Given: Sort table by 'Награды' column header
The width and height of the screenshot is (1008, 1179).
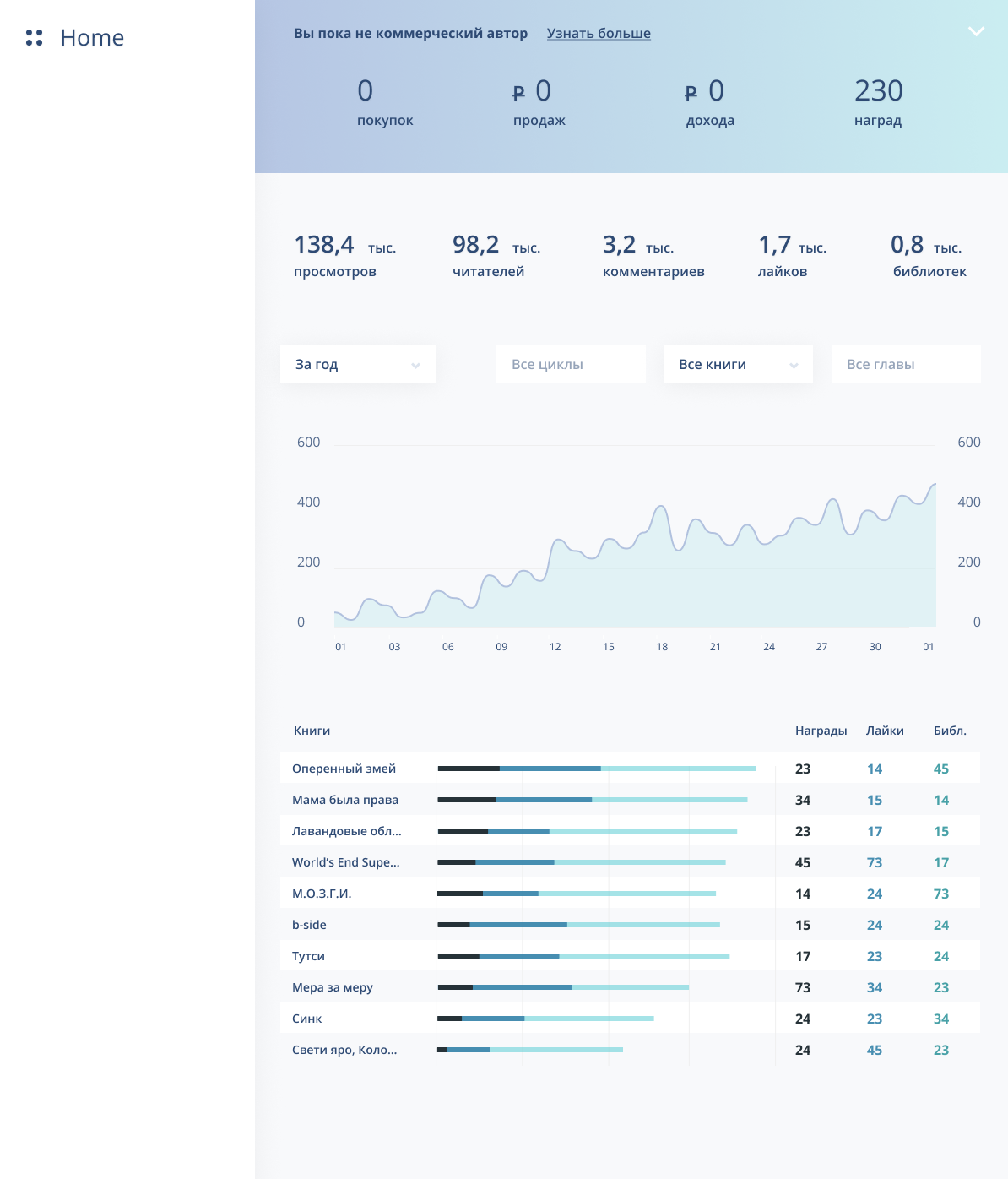Looking at the screenshot, I should point(821,731).
